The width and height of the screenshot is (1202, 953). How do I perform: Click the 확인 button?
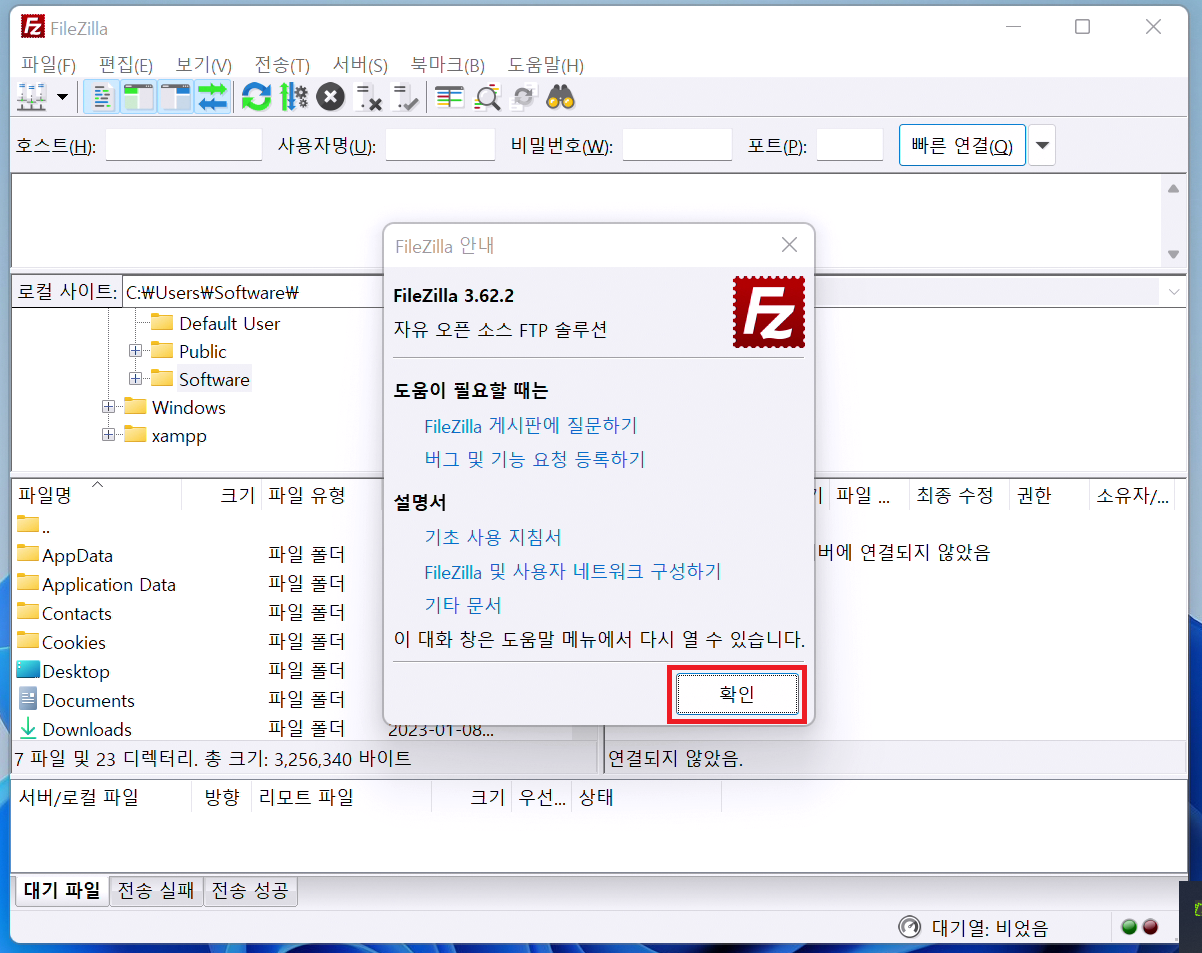(737, 694)
